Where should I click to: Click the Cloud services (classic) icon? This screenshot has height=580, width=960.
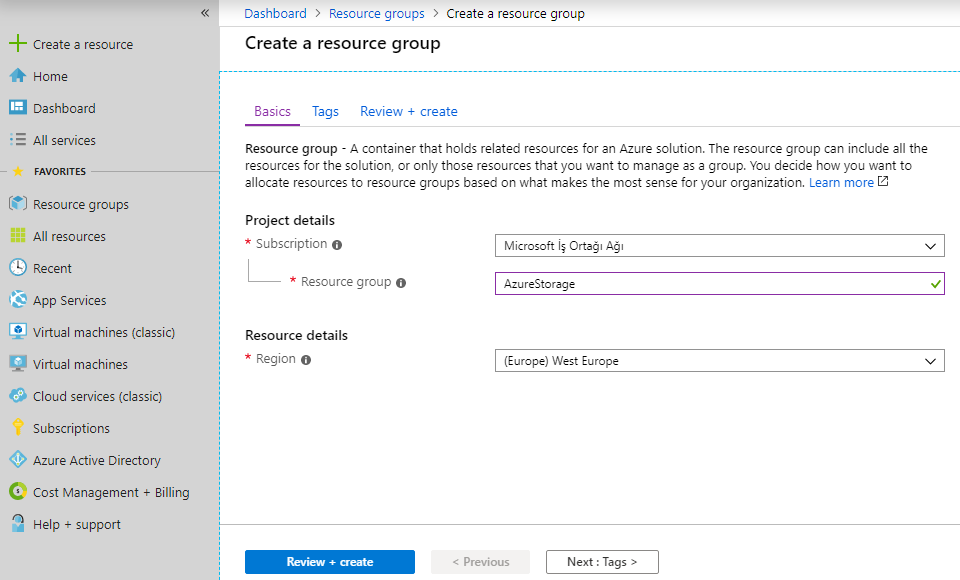coord(18,395)
